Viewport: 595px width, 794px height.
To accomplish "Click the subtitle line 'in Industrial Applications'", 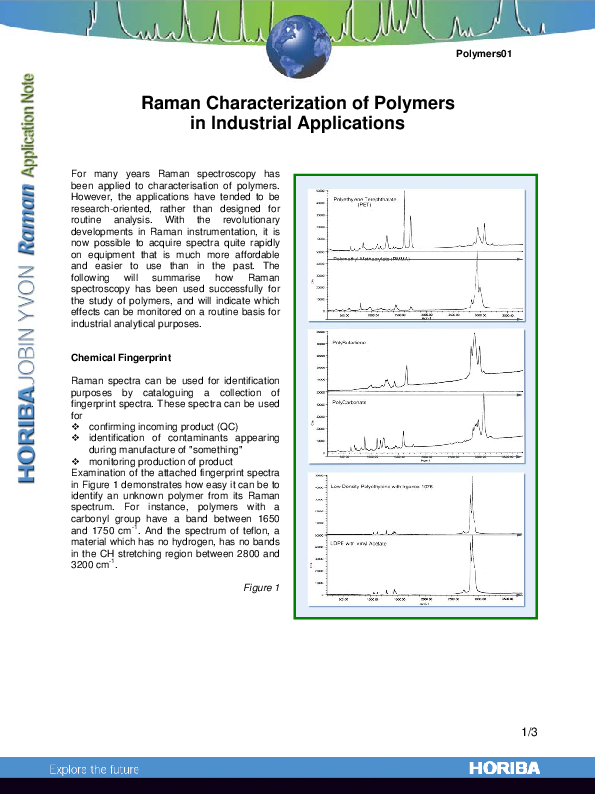I will [x=298, y=123].
